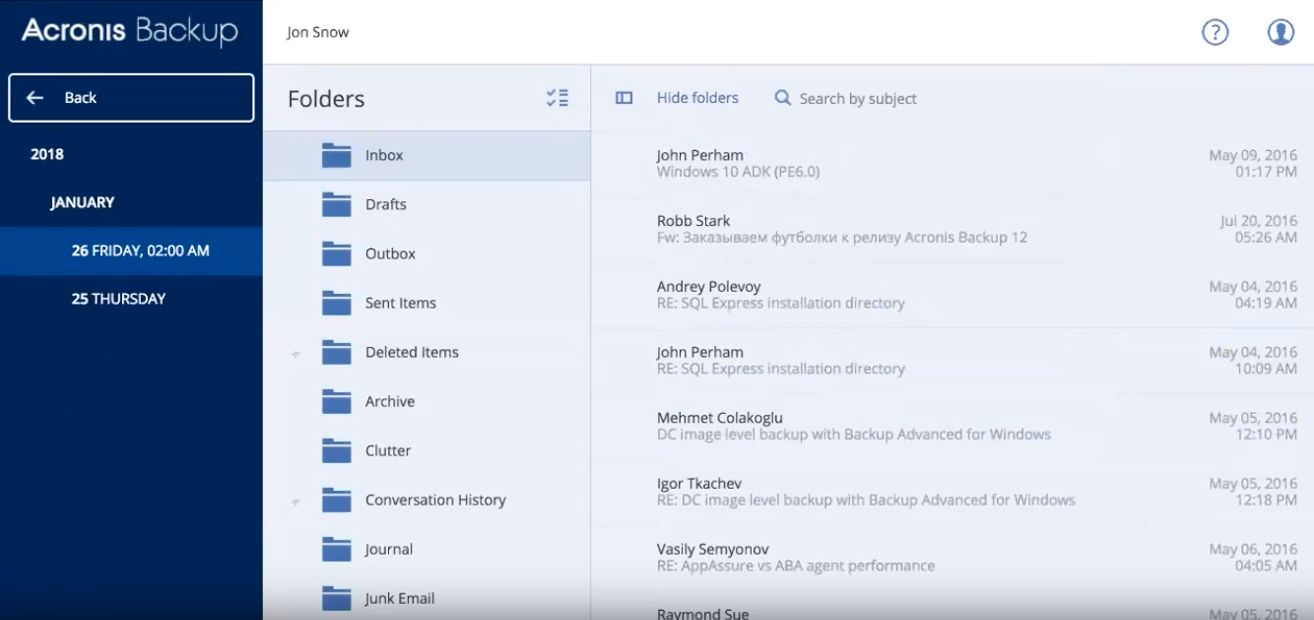Click the May 09, 2016 01:17 PM date

point(1253,163)
